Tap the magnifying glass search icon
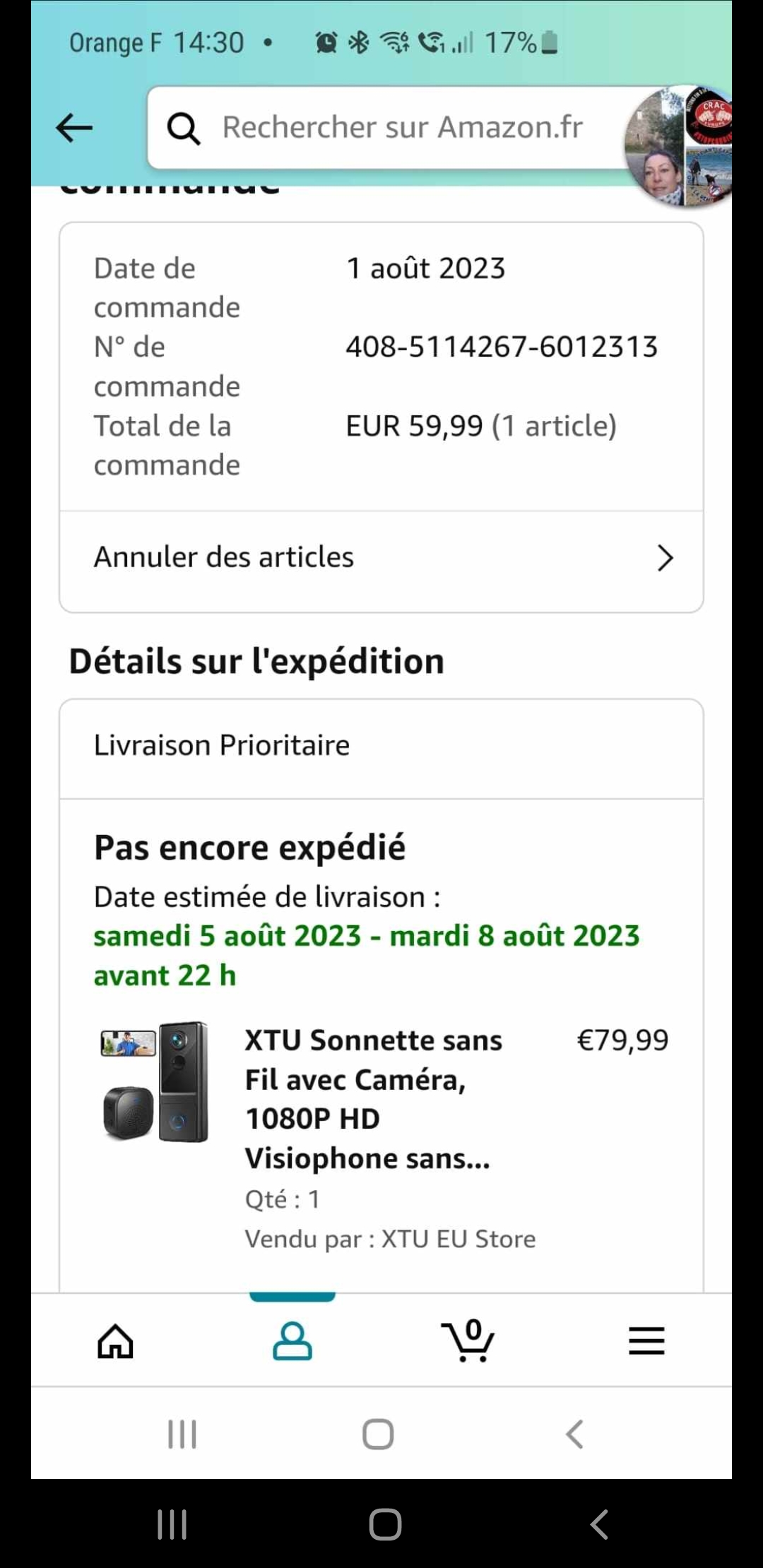This screenshot has width=763, height=1568. point(183,129)
